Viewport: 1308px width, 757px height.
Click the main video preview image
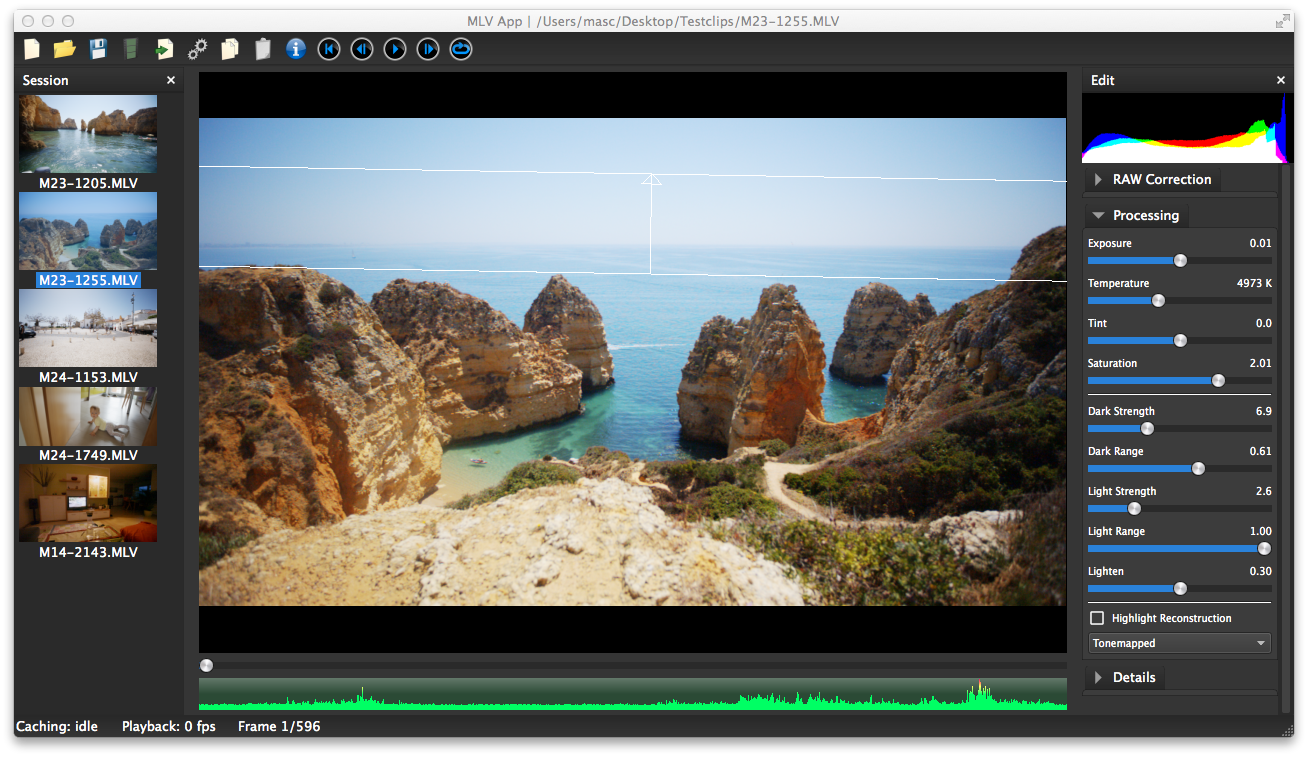pyautogui.click(x=632, y=362)
